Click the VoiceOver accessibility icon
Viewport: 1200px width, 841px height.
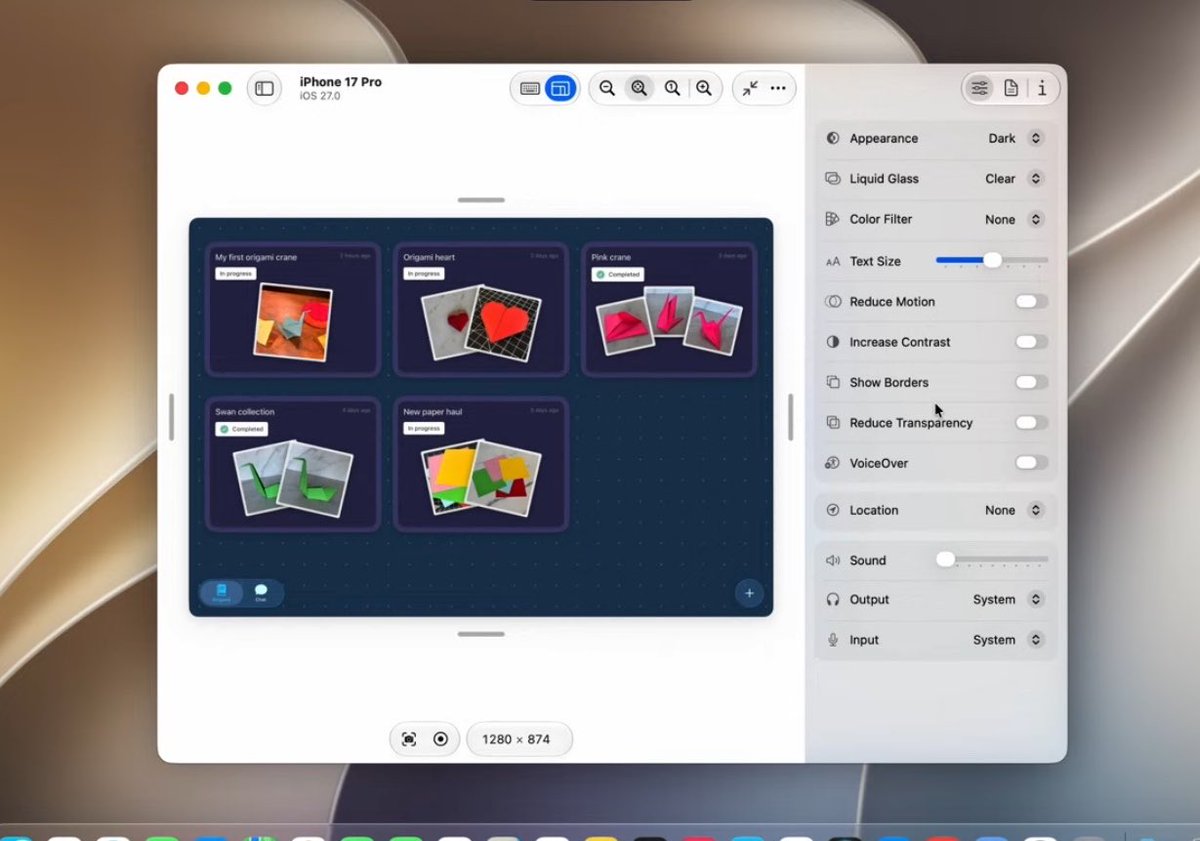[x=833, y=463]
